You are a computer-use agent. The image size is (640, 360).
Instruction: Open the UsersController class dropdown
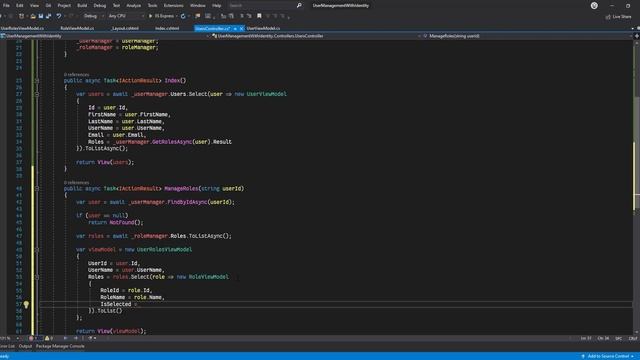point(316,36)
